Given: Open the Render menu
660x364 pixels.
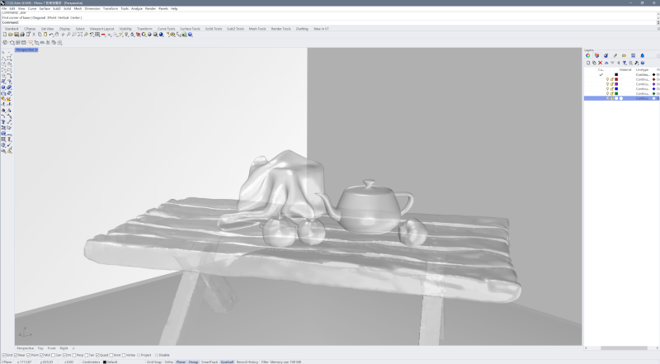Looking at the screenshot, I should (x=150, y=8).
